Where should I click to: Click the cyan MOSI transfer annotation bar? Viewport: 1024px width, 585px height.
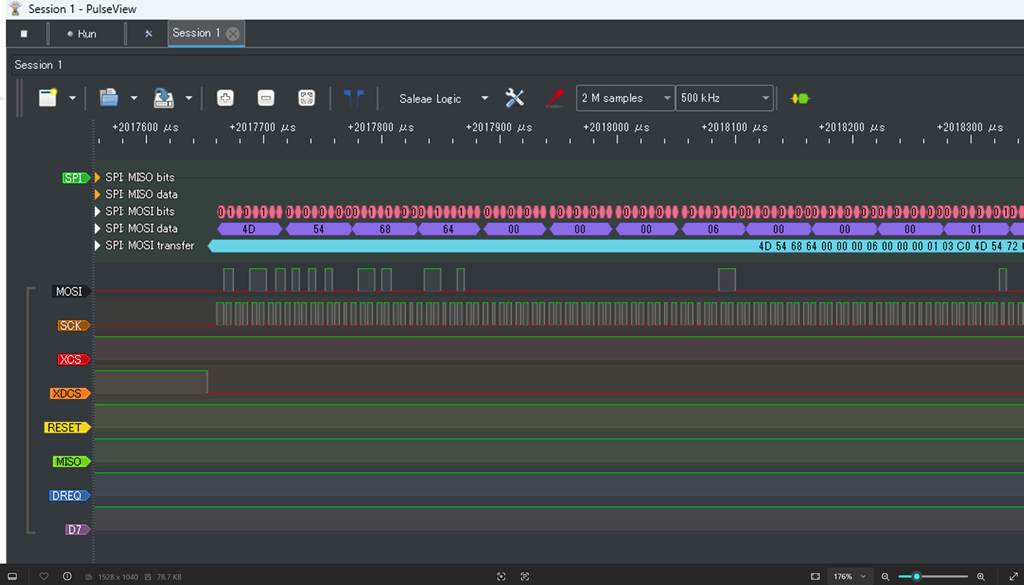(615, 246)
